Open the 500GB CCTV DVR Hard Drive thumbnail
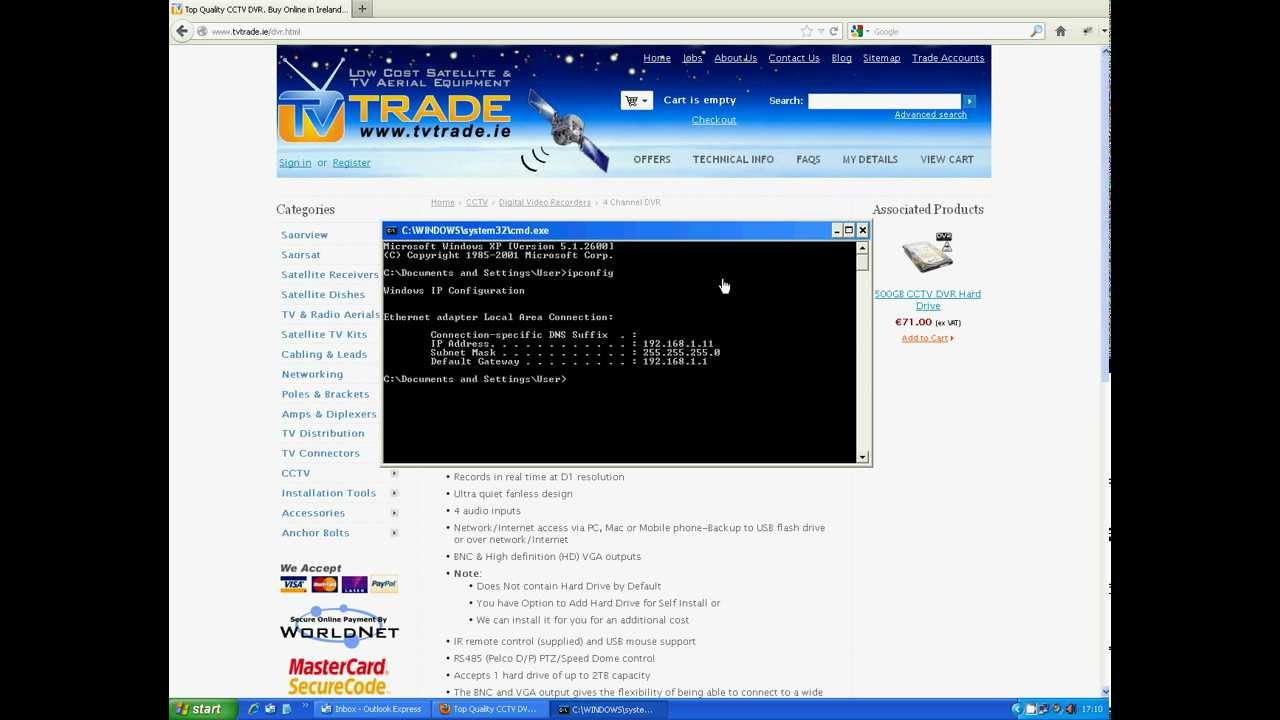 point(927,253)
